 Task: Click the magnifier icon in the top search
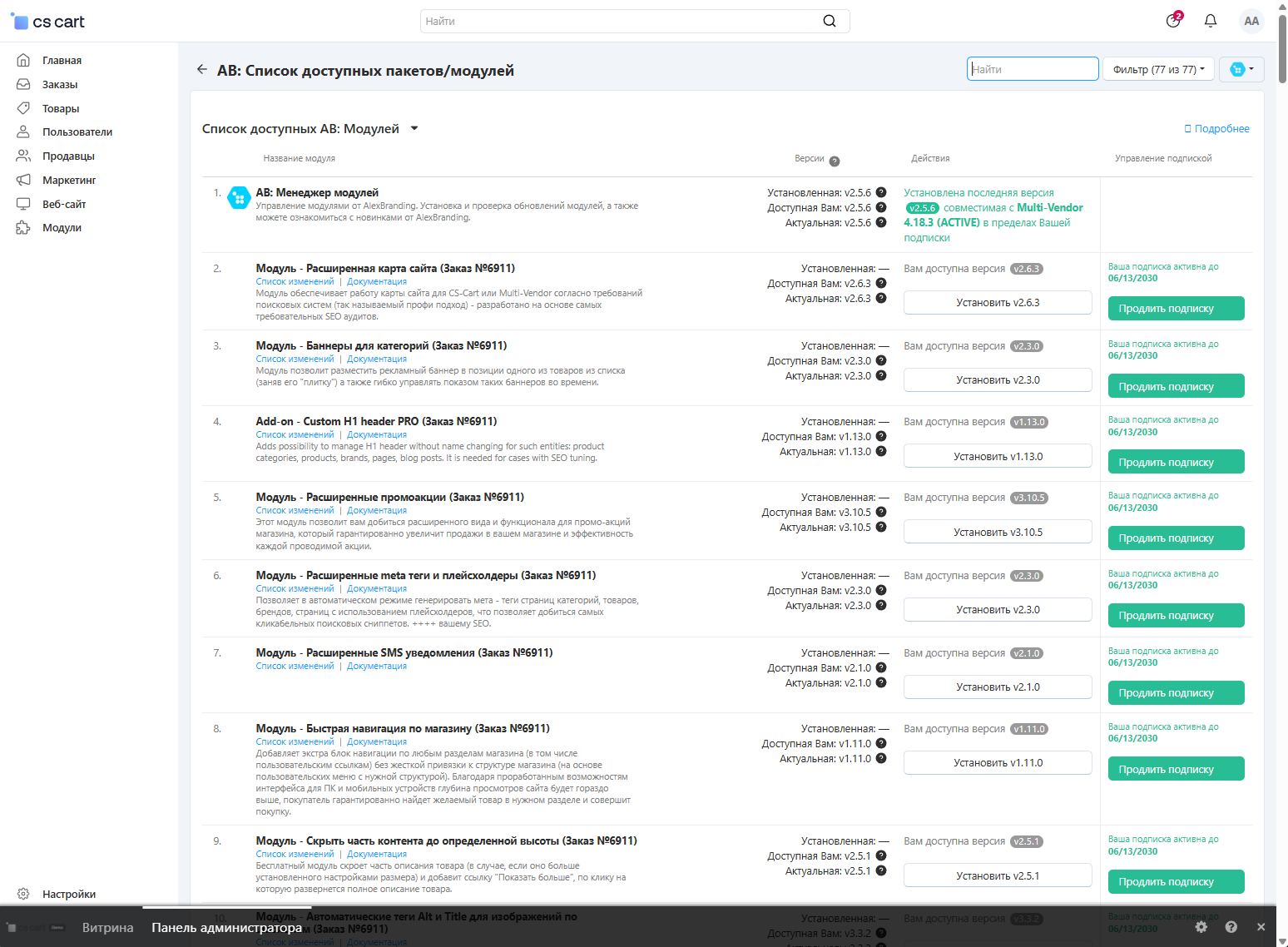(x=830, y=21)
